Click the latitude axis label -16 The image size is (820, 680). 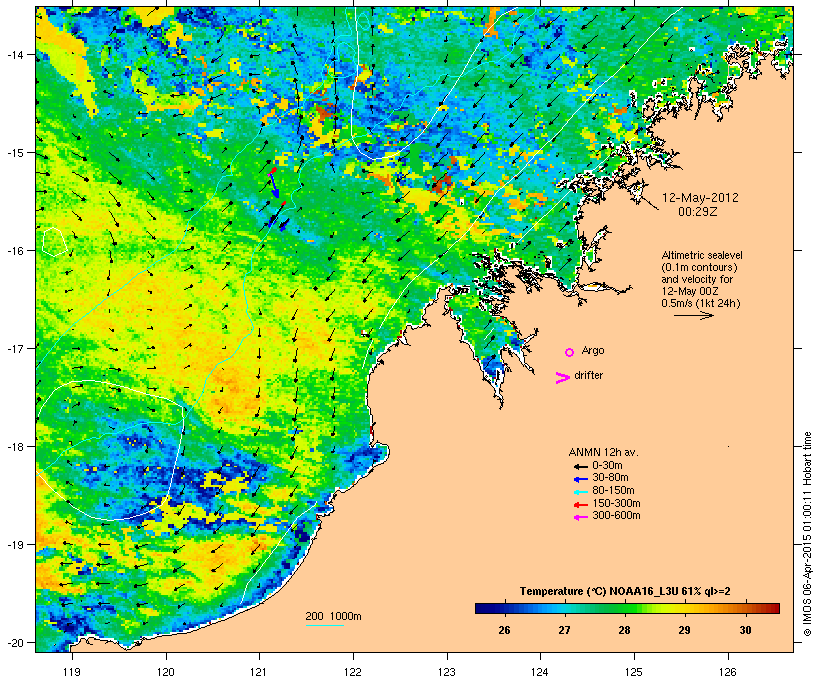point(14,251)
